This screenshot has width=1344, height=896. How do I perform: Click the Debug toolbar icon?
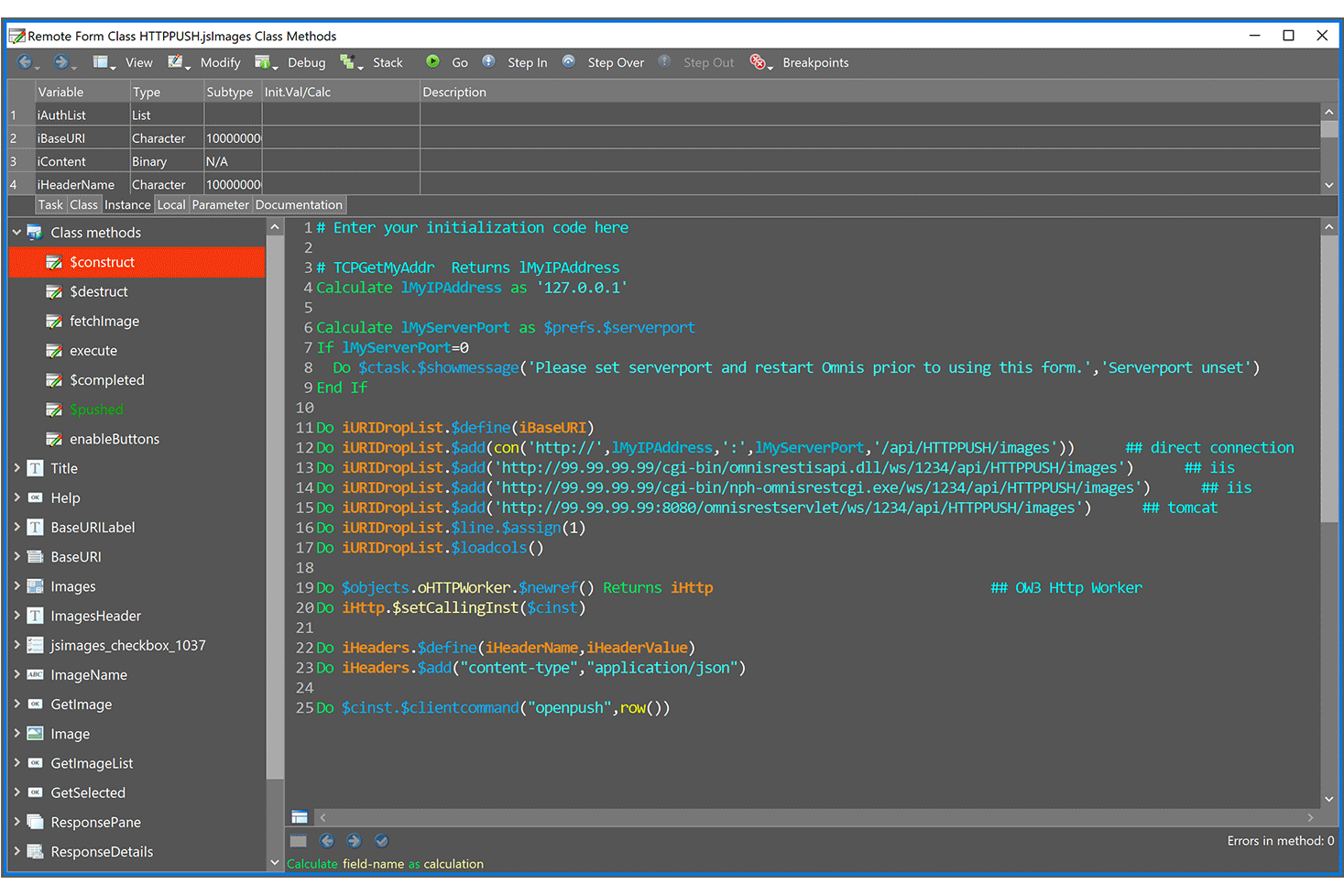click(x=264, y=62)
